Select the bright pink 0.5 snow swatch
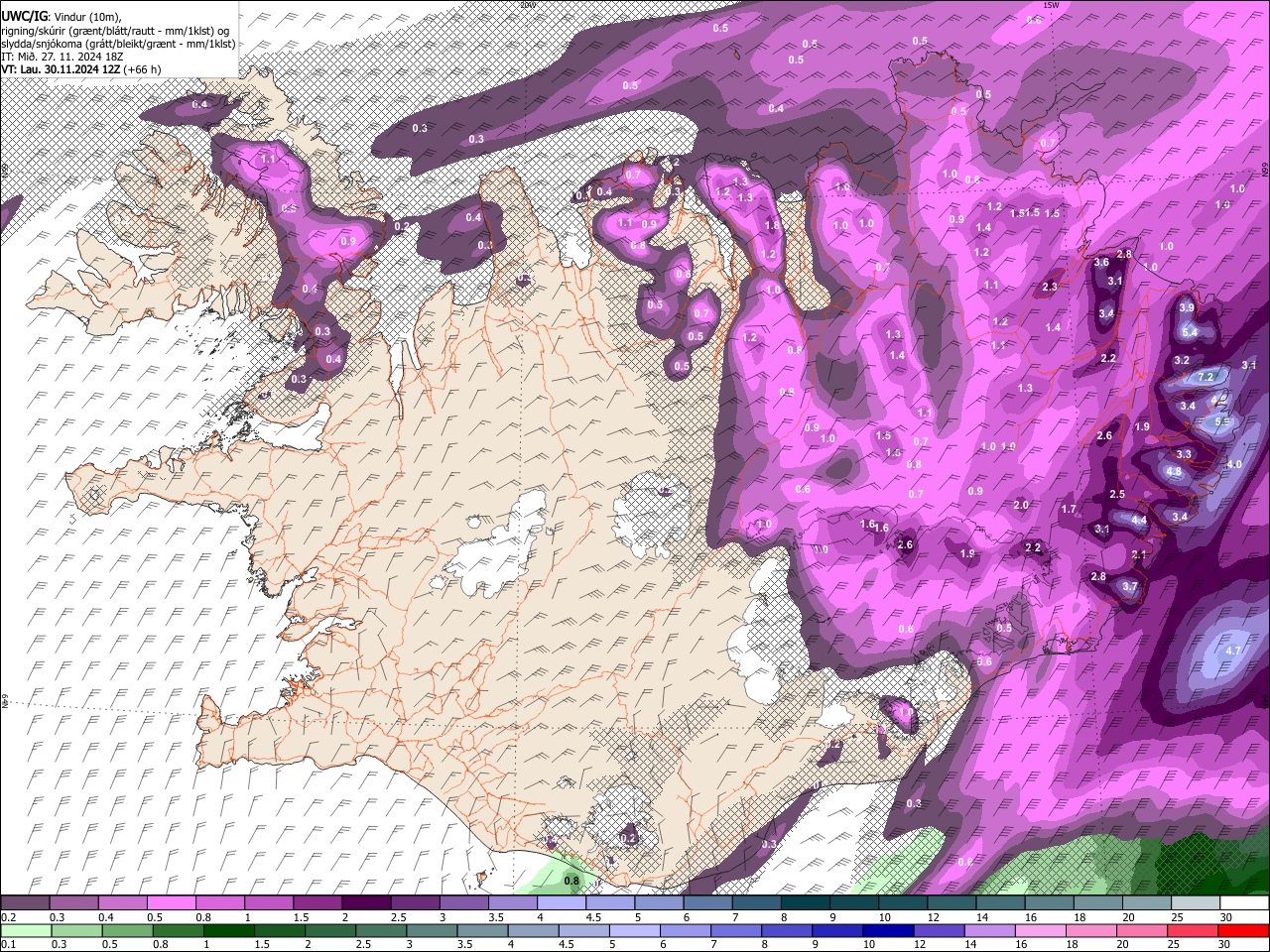The width and height of the screenshot is (1270, 952). point(171,903)
